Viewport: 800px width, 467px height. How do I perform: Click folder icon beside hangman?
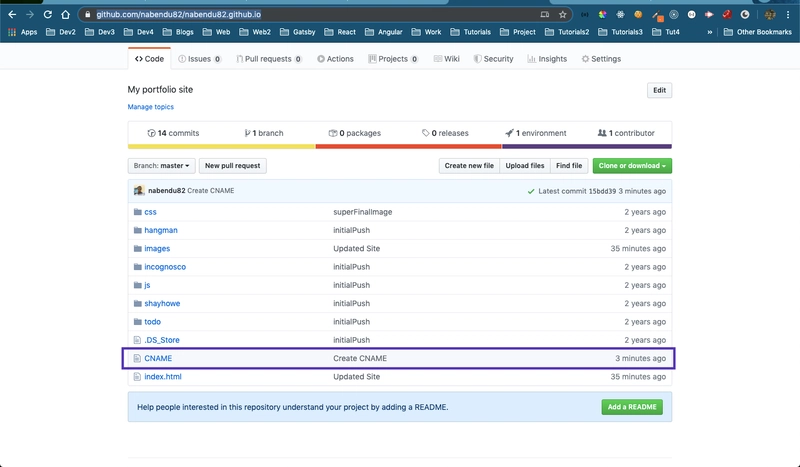137,230
